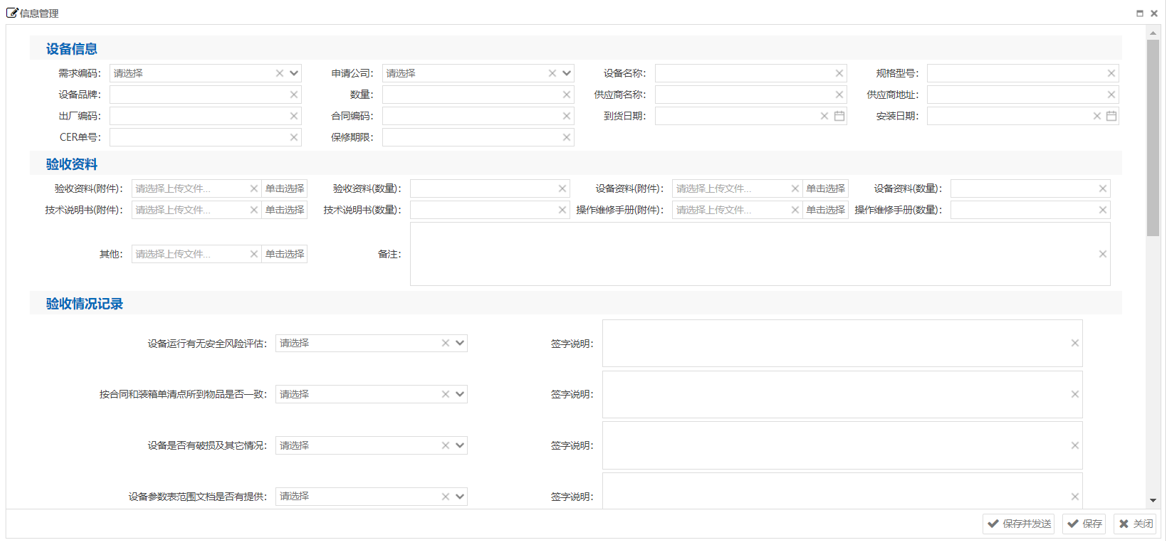Viewport: 1166px width, 541px height.
Task: Clear the 供应商名称 input
Action: [839, 95]
